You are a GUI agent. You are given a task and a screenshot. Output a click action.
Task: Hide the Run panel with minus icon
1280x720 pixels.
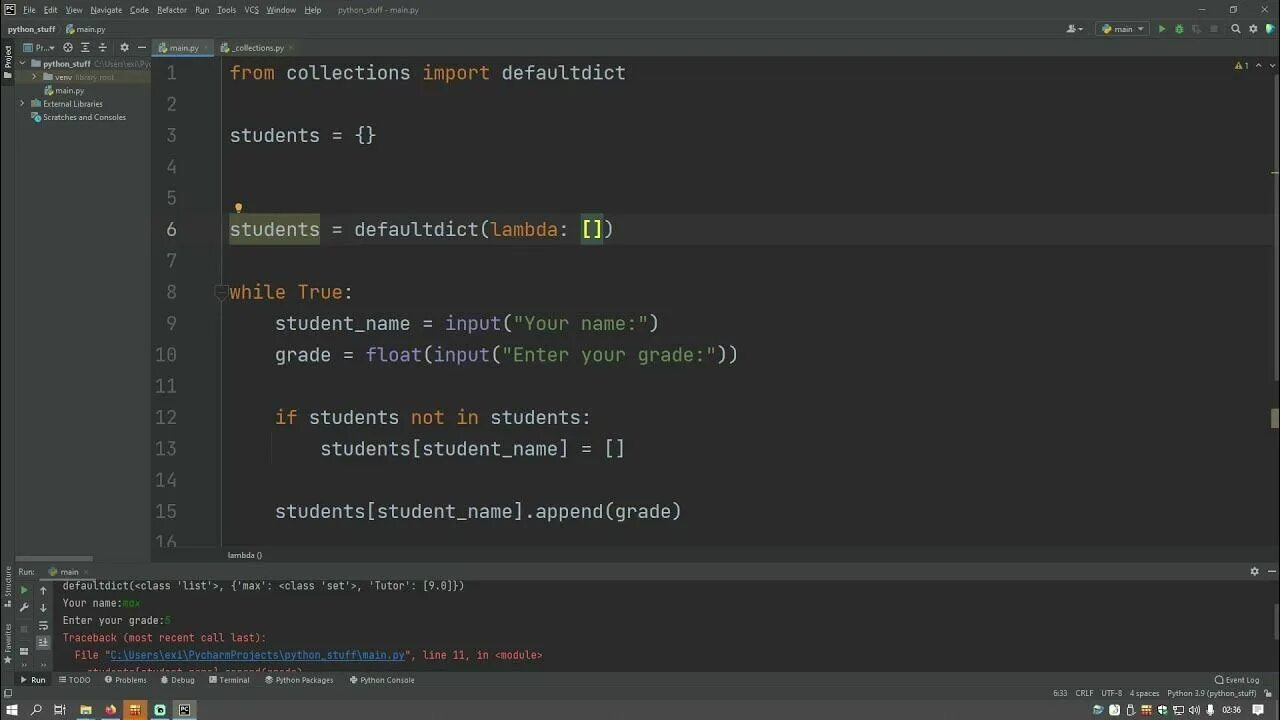click(1270, 571)
